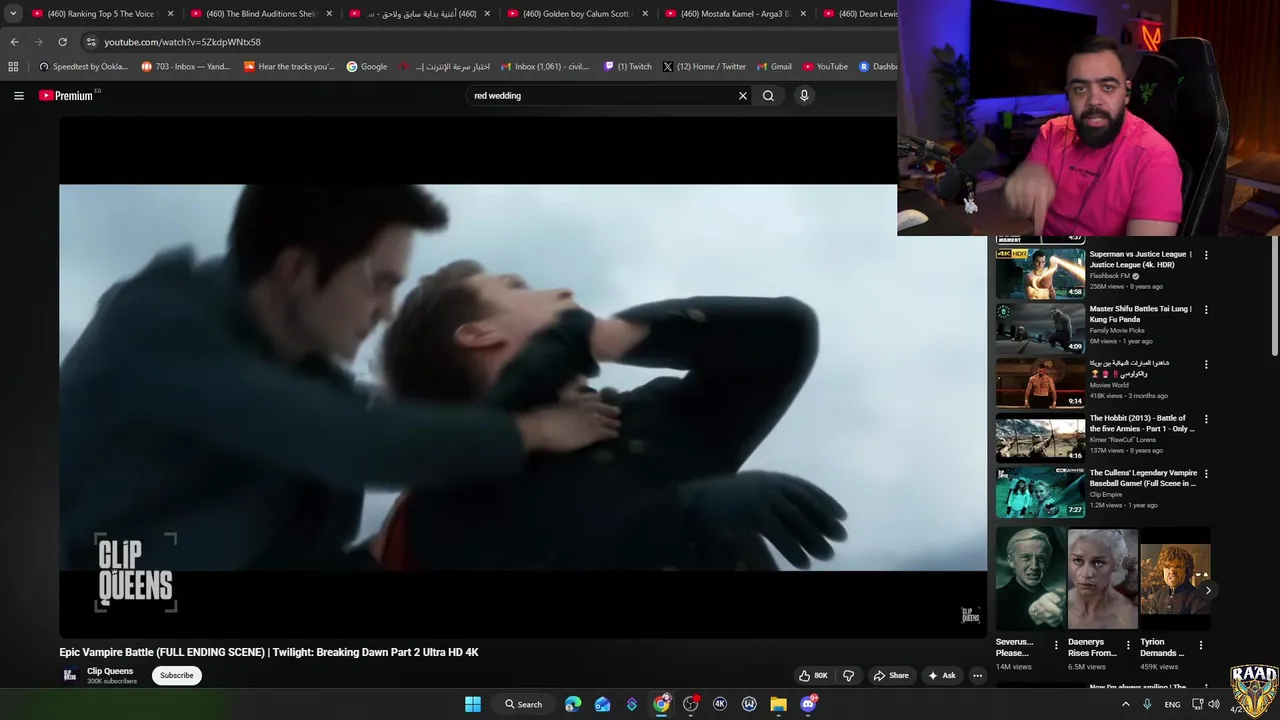Play Superman vs Justice League thumbnail
This screenshot has width=1280, height=720.
1040,274
